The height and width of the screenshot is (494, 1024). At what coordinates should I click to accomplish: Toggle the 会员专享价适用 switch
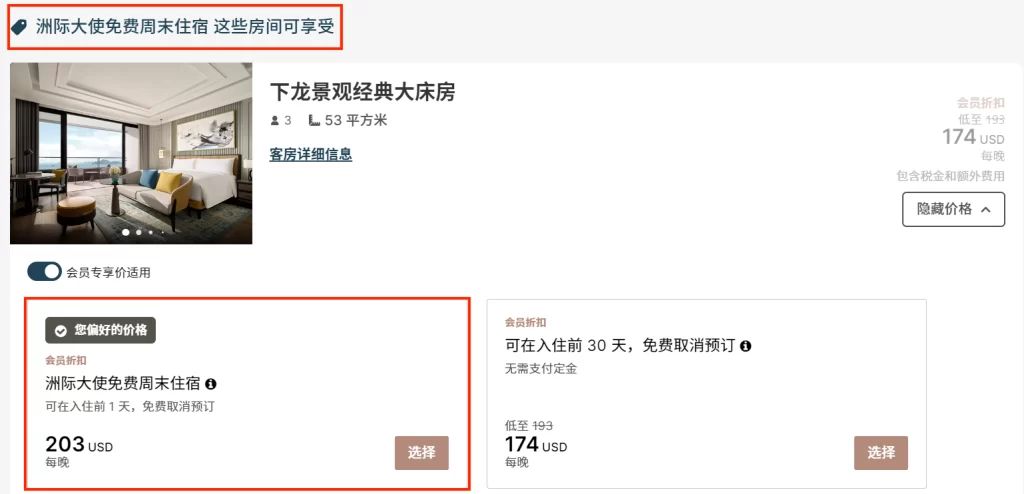click(44, 272)
